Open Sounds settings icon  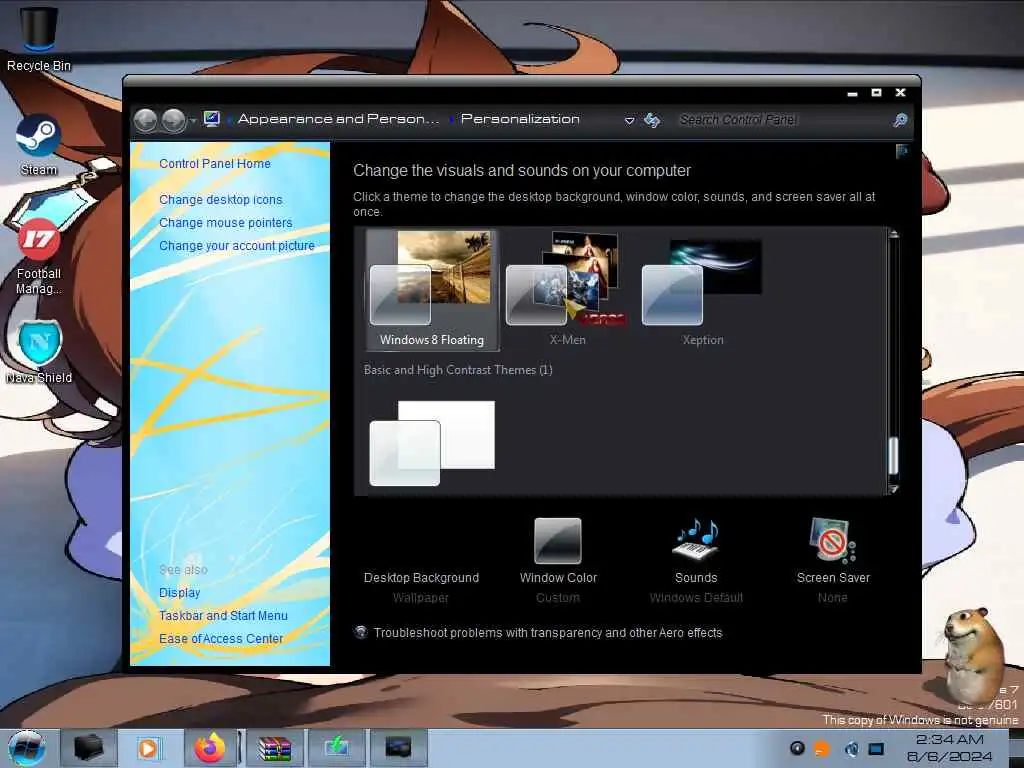click(x=696, y=539)
